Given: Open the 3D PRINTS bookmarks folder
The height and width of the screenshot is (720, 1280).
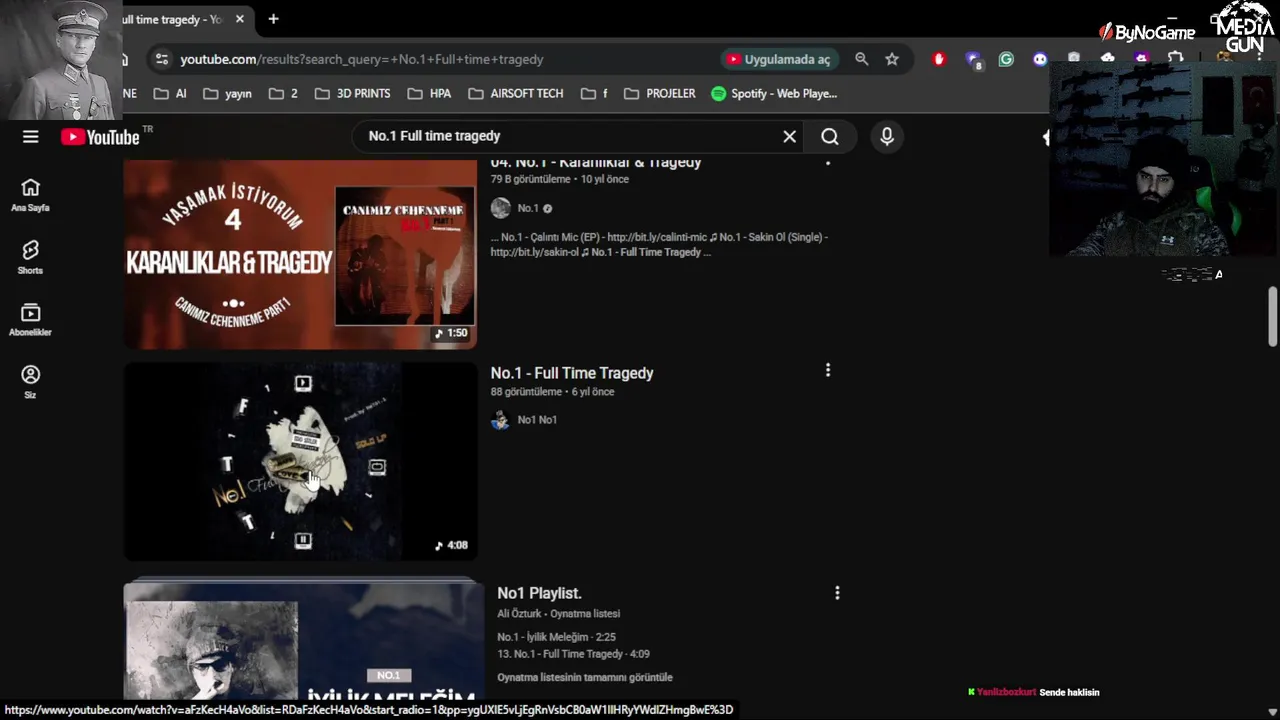Looking at the screenshot, I should pyautogui.click(x=352, y=93).
